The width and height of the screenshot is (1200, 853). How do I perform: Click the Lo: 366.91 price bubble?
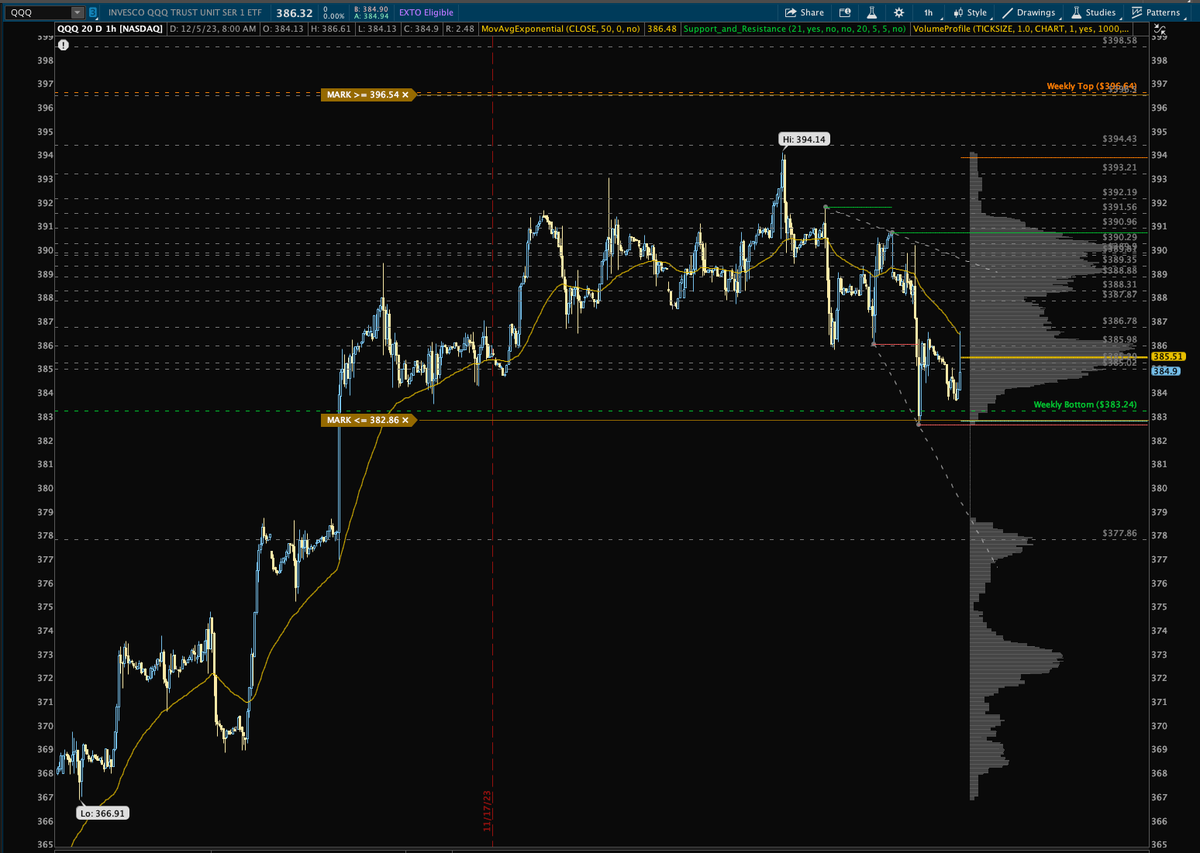[103, 813]
